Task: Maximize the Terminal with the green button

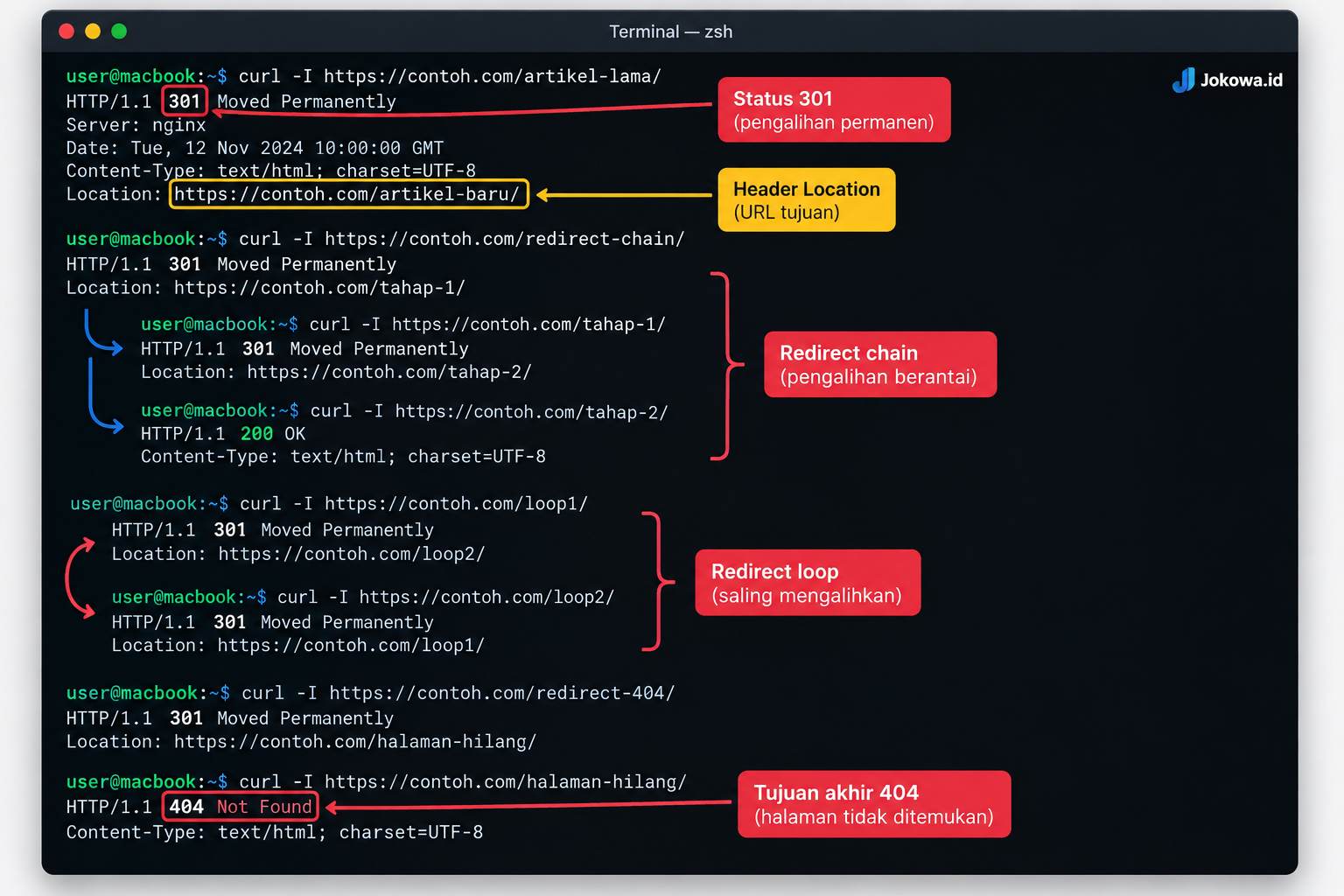Action: click(119, 31)
